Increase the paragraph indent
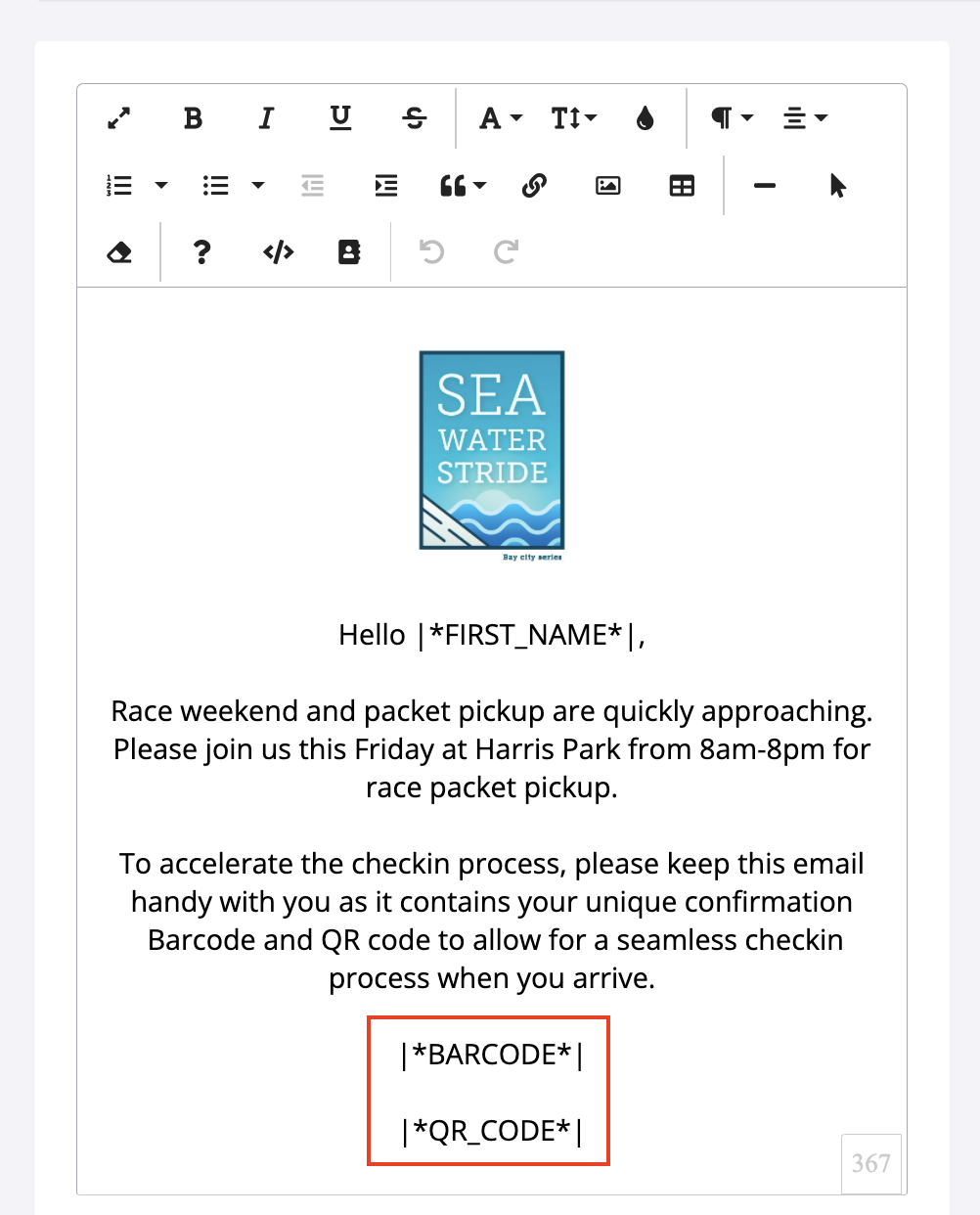This screenshot has height=1215, width=980. tap(386, 185)
